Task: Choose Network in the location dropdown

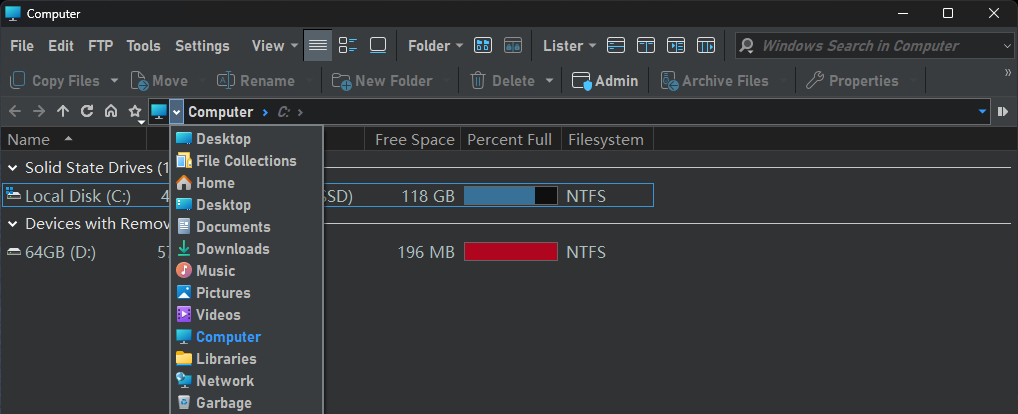Action: click(x=224, y=381)
